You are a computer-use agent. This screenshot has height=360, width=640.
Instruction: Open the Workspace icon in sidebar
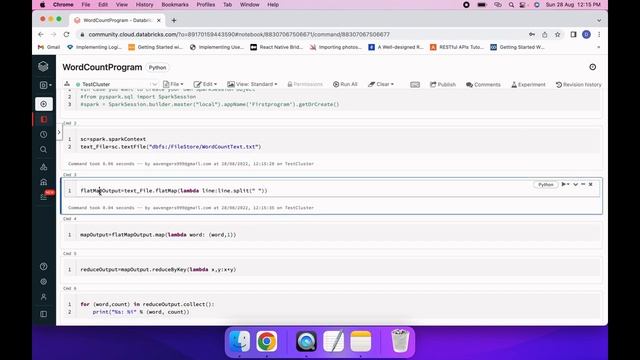(x=44, y=119)
